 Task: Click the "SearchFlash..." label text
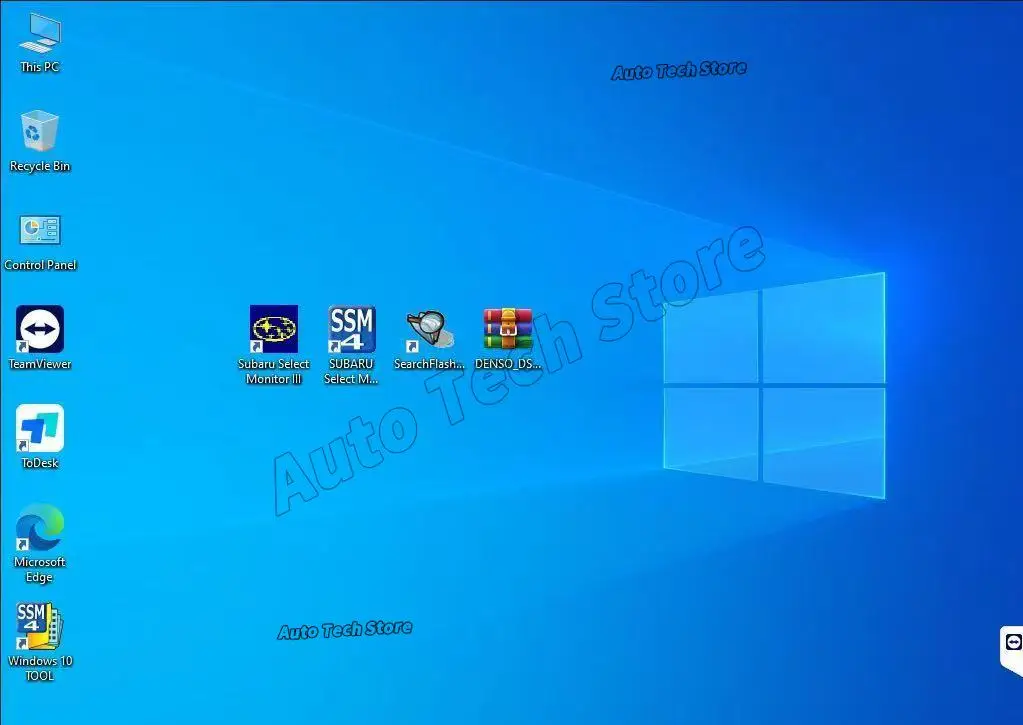coord(430,364)
